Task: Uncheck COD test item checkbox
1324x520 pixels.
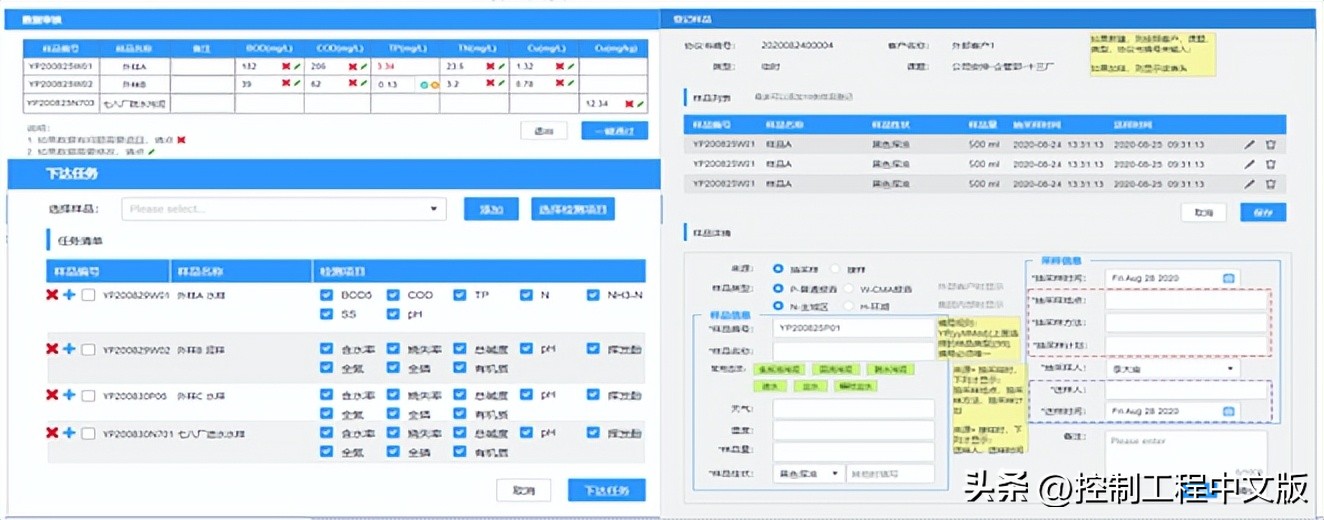Action: pos(393,295)
